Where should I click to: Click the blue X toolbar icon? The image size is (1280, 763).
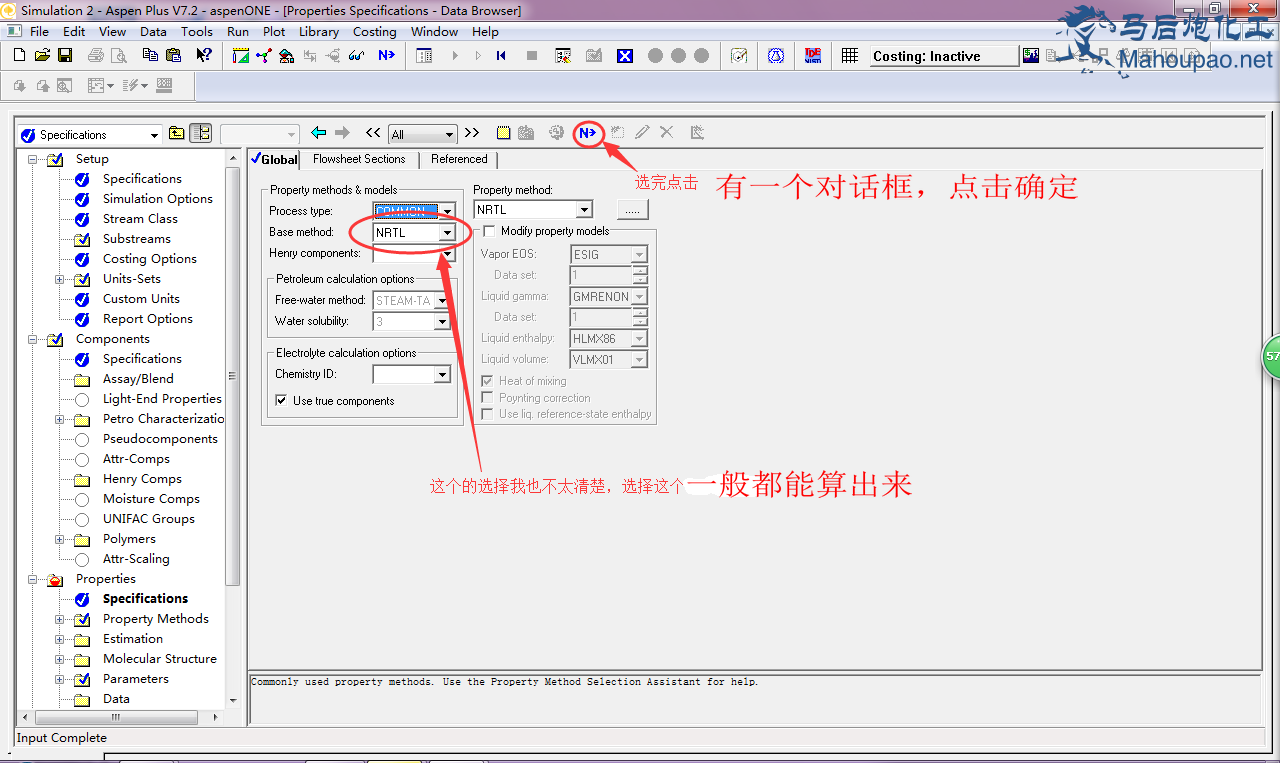625,56
